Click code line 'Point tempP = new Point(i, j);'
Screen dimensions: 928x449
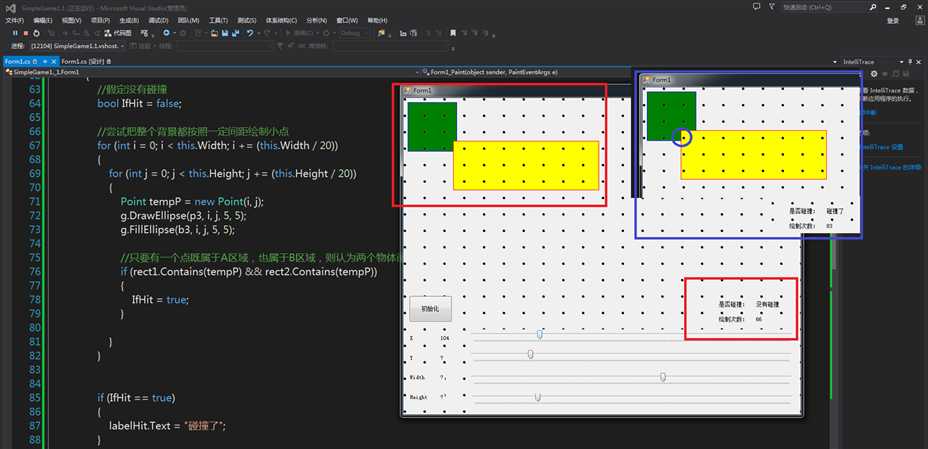click(192, 202)
